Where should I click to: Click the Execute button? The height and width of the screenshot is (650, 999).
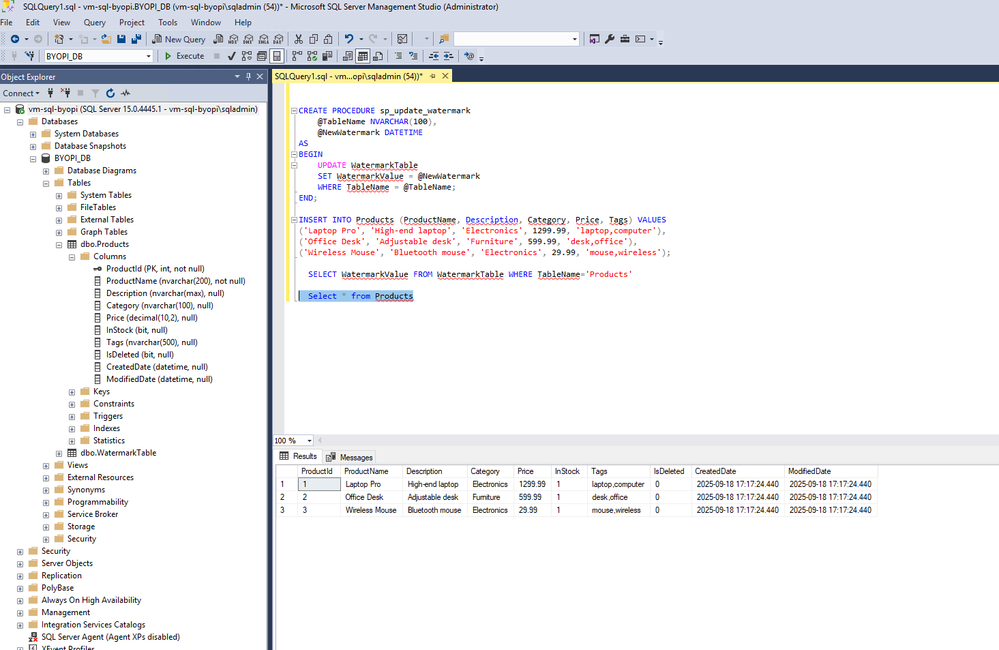(184, 56)
